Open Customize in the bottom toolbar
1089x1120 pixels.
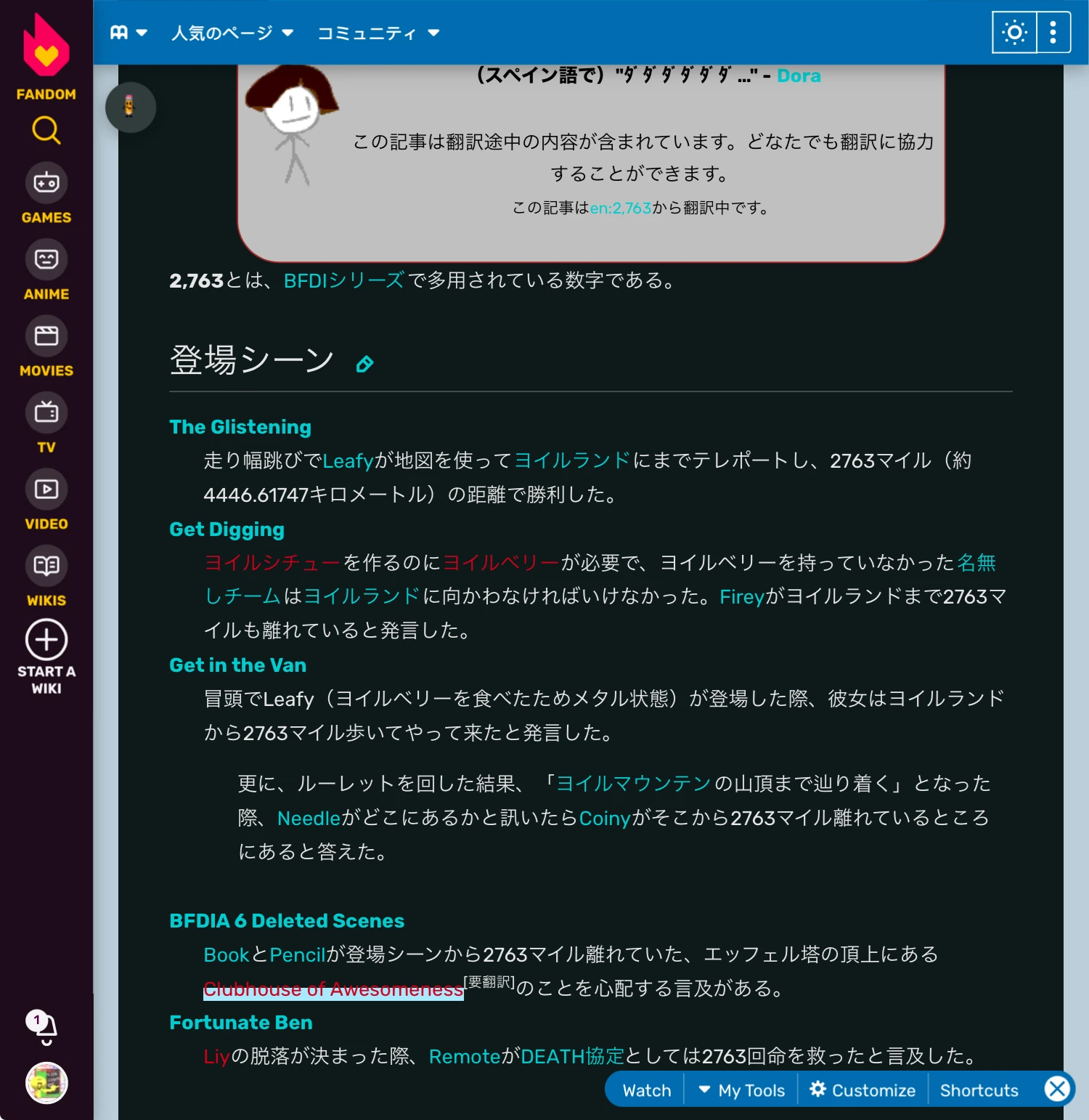point(862,1089)
